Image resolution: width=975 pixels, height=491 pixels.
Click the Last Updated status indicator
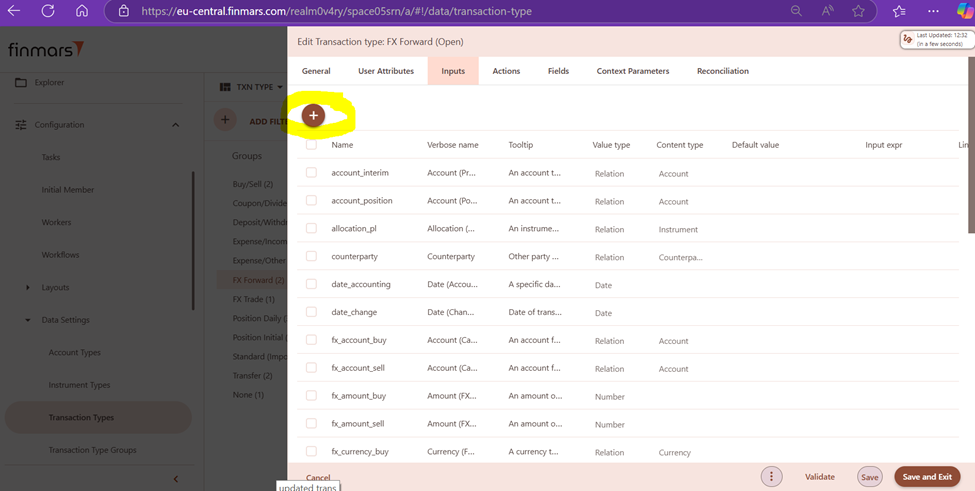[x=936, y=40]
